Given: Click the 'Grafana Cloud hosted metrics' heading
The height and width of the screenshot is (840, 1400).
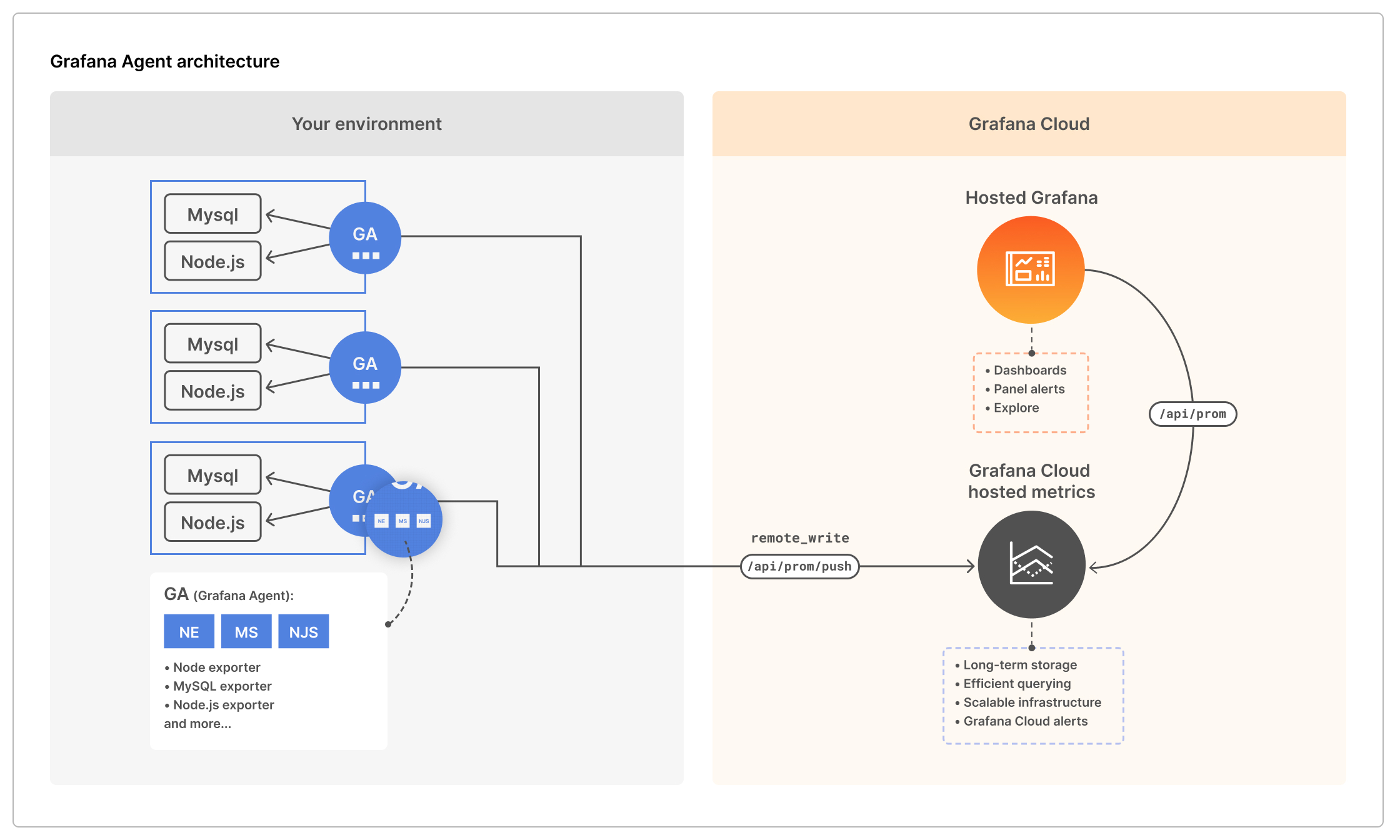Looking at the screenshot, I should pyautogui.click(x=1031, y=481).
